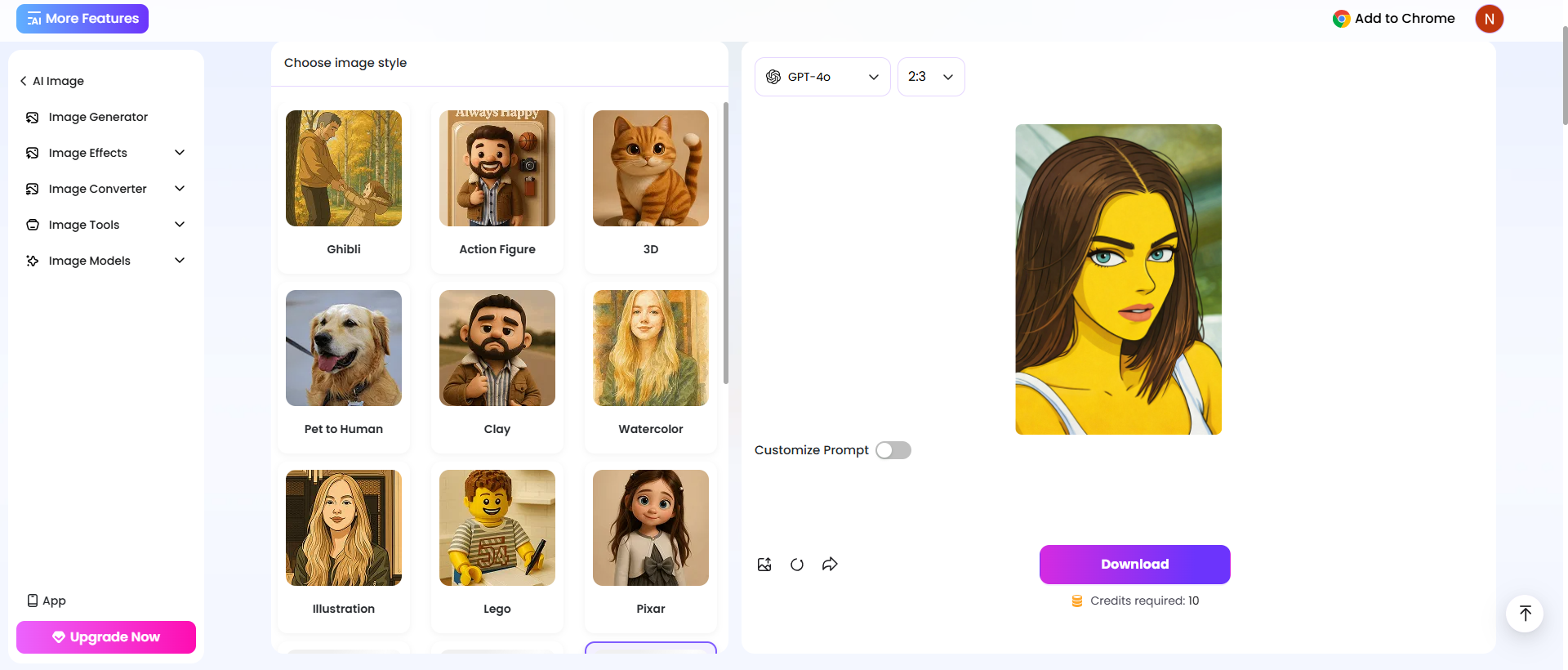Open the N user avatar

[1490, 19]
